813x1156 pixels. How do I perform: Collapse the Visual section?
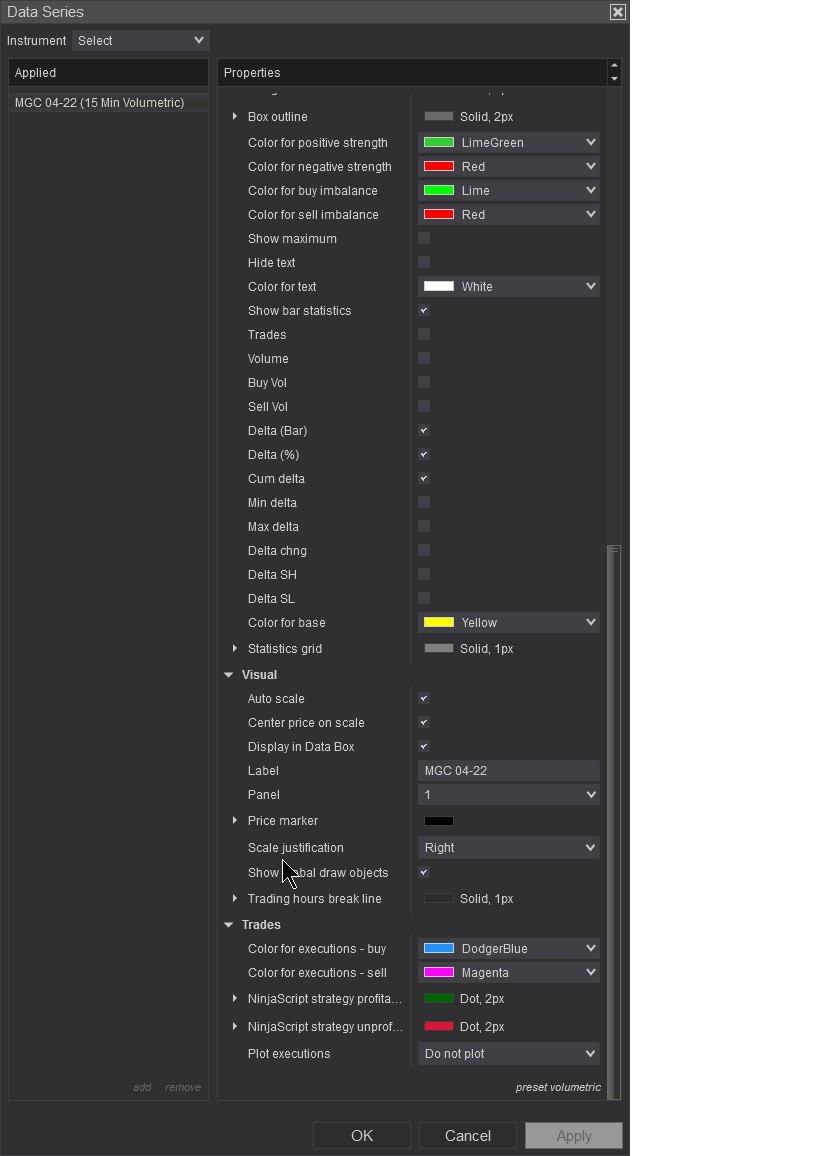tap(229, 675)
